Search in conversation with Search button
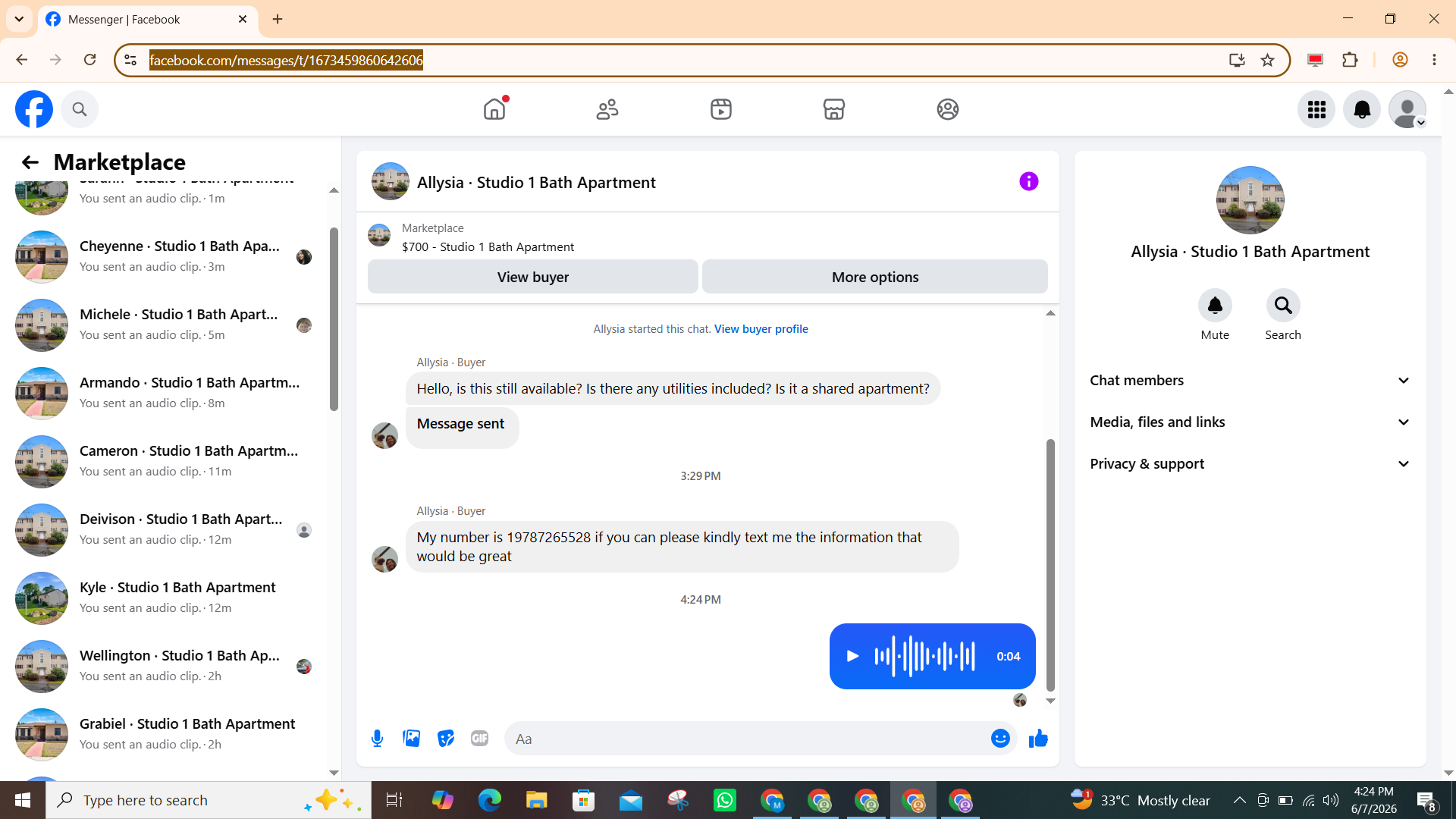This screenshot has height=819, width=1456. pos(1283,305)
